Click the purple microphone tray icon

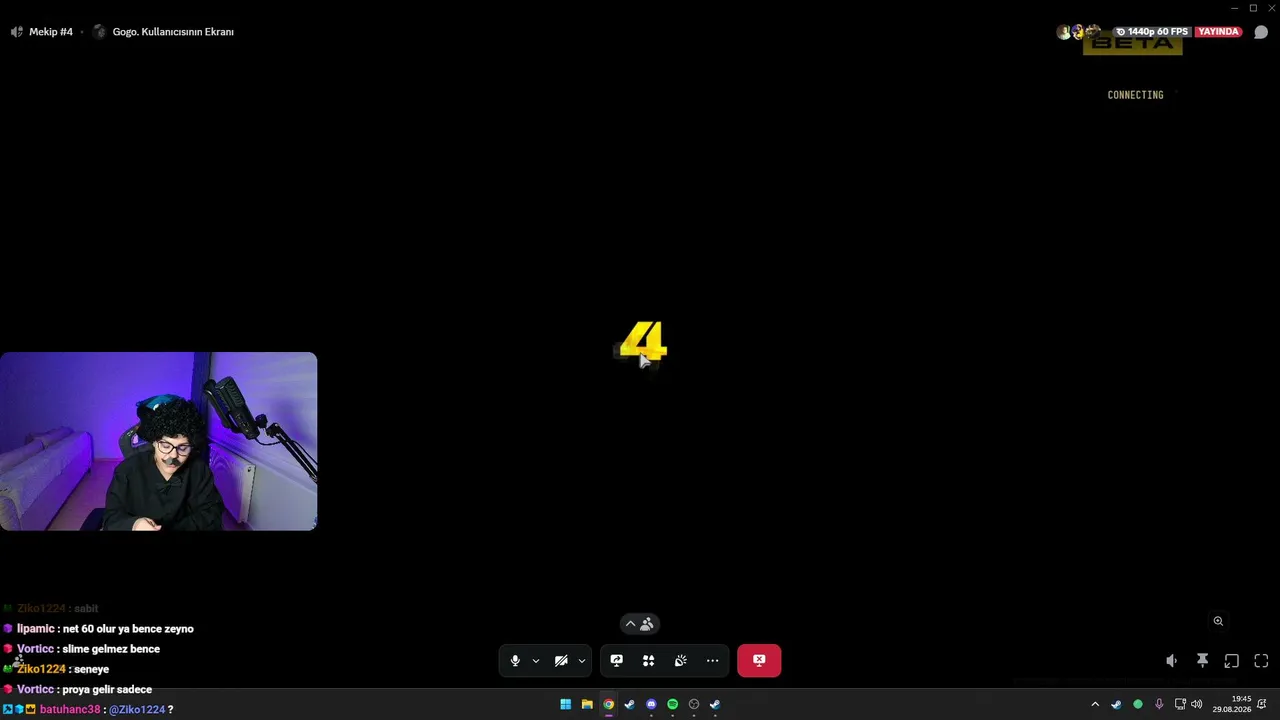click(x=1159, y=705)
